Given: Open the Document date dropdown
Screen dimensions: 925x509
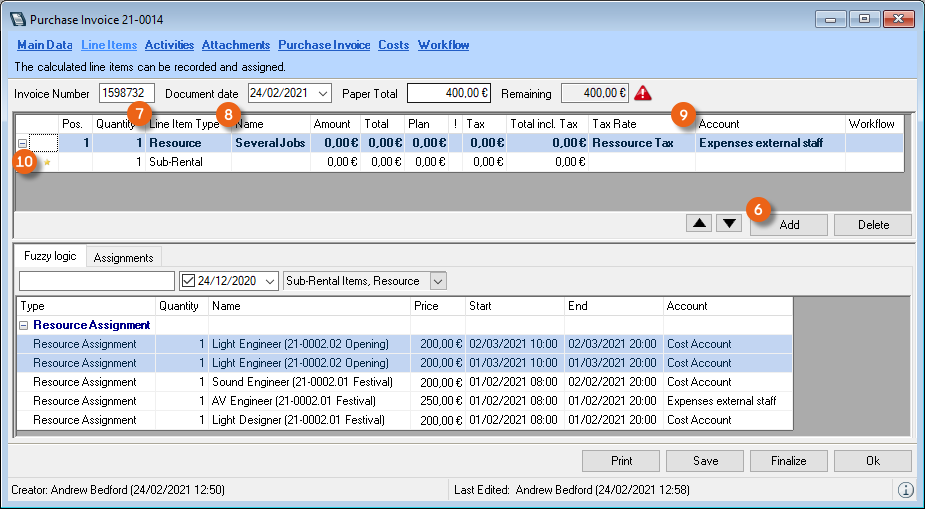Looking at the screenshot, I should point(322,93).
